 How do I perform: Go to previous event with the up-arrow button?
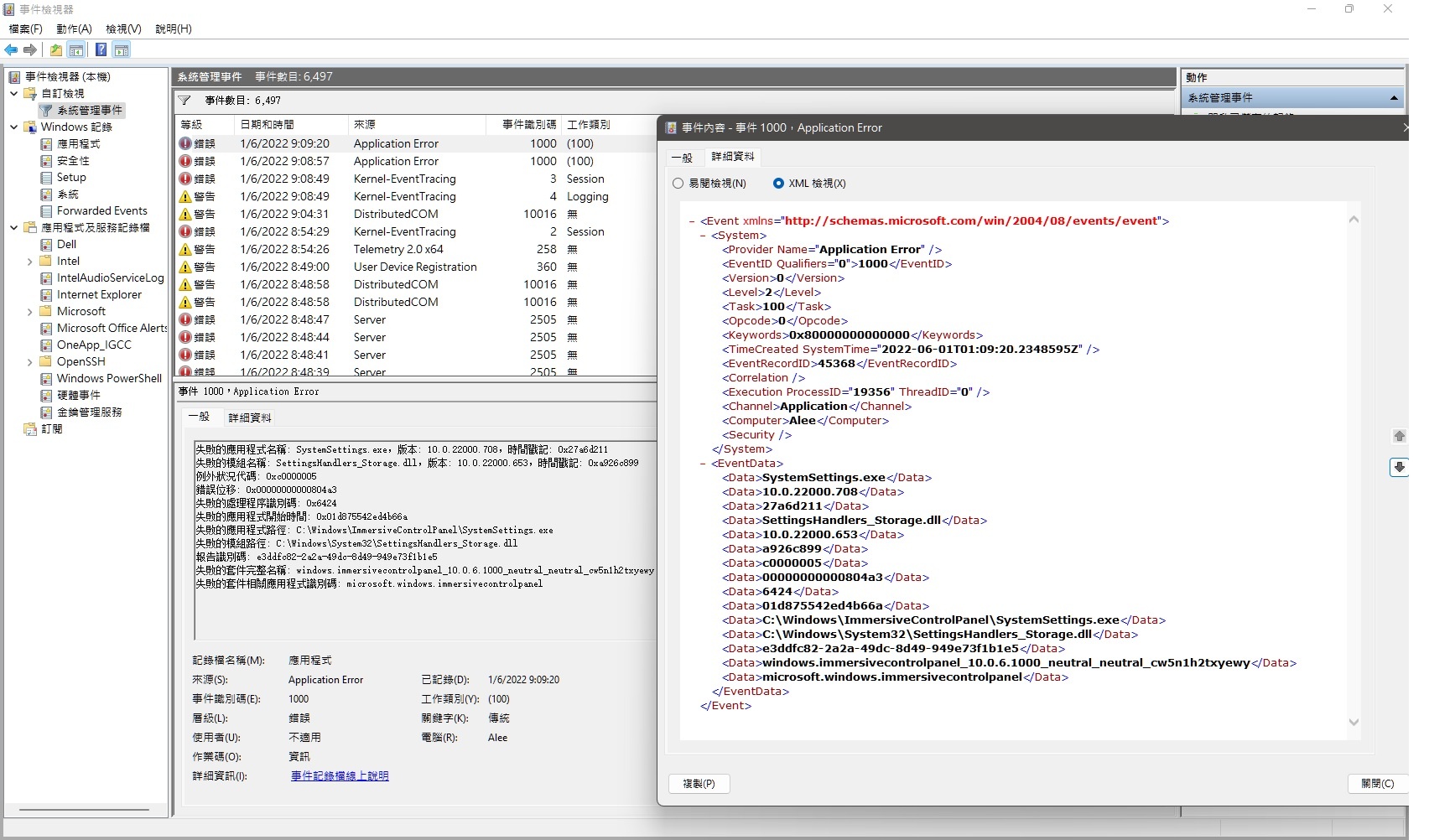pos(1399,436)
